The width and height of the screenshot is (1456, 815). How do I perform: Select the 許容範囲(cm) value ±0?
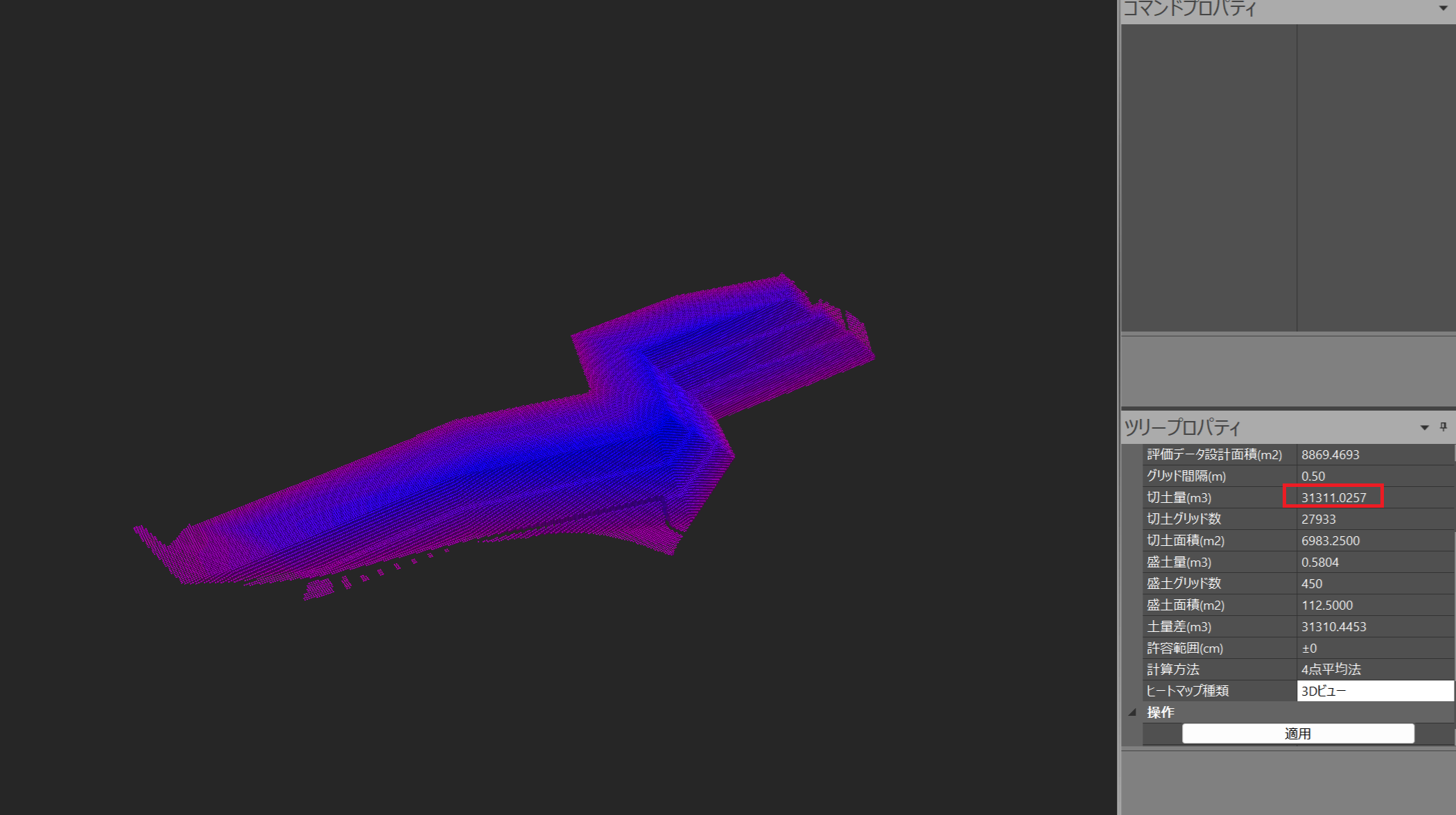[1309, 648]
